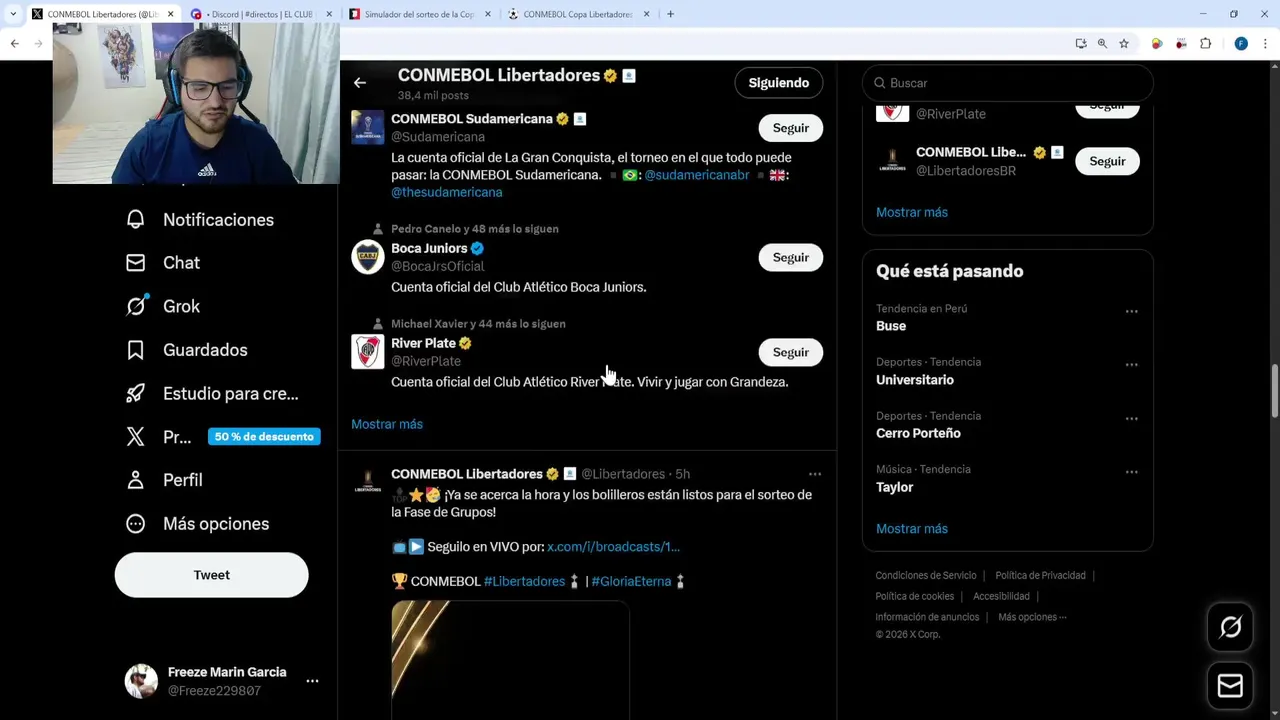Click Mostrar más under suggested accounts
The height and width of the screenshot is (720, 1280).
click(x=387, y=424)
